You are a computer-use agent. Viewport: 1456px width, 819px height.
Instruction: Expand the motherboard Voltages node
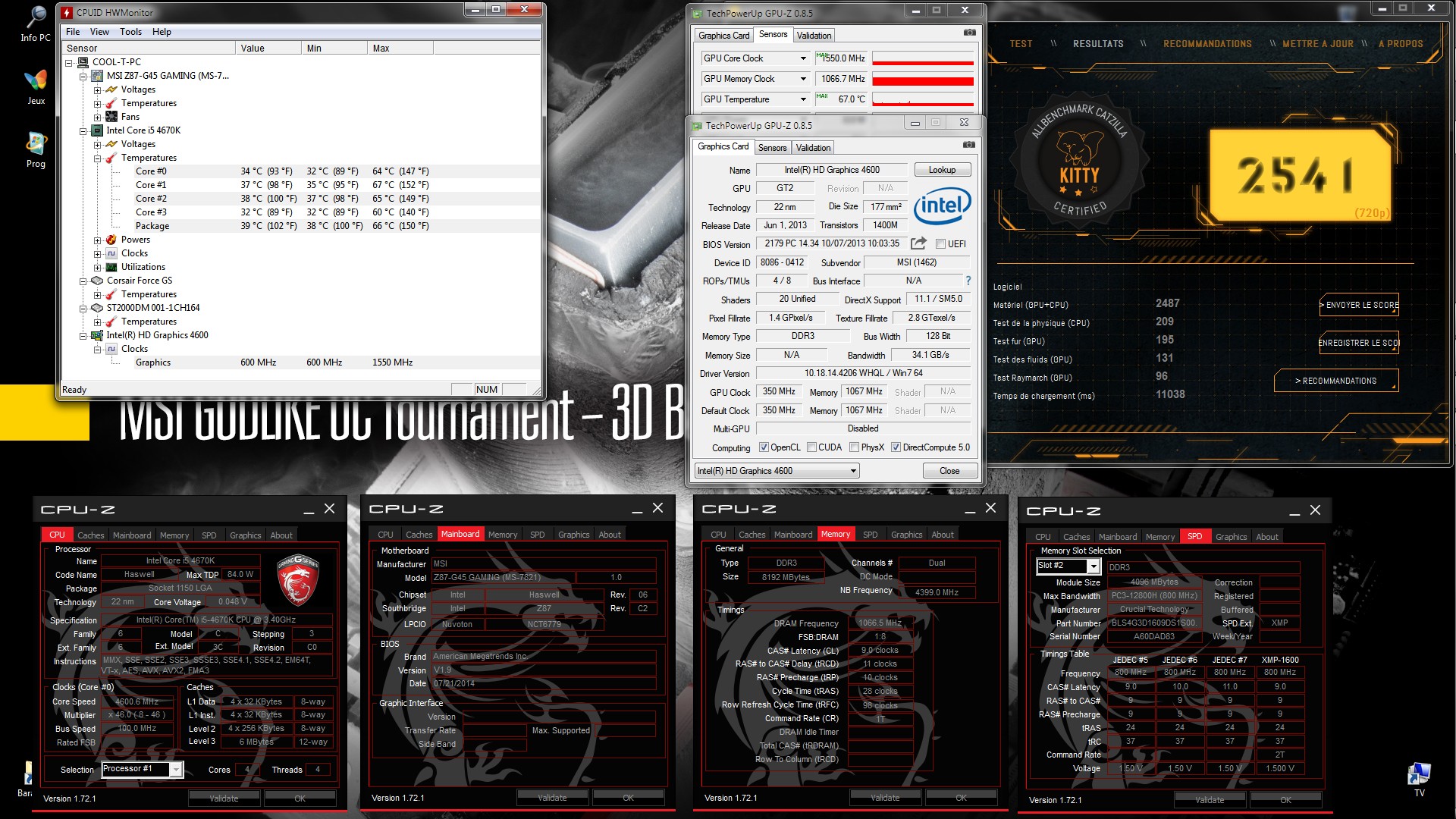[x=97, y=89]
